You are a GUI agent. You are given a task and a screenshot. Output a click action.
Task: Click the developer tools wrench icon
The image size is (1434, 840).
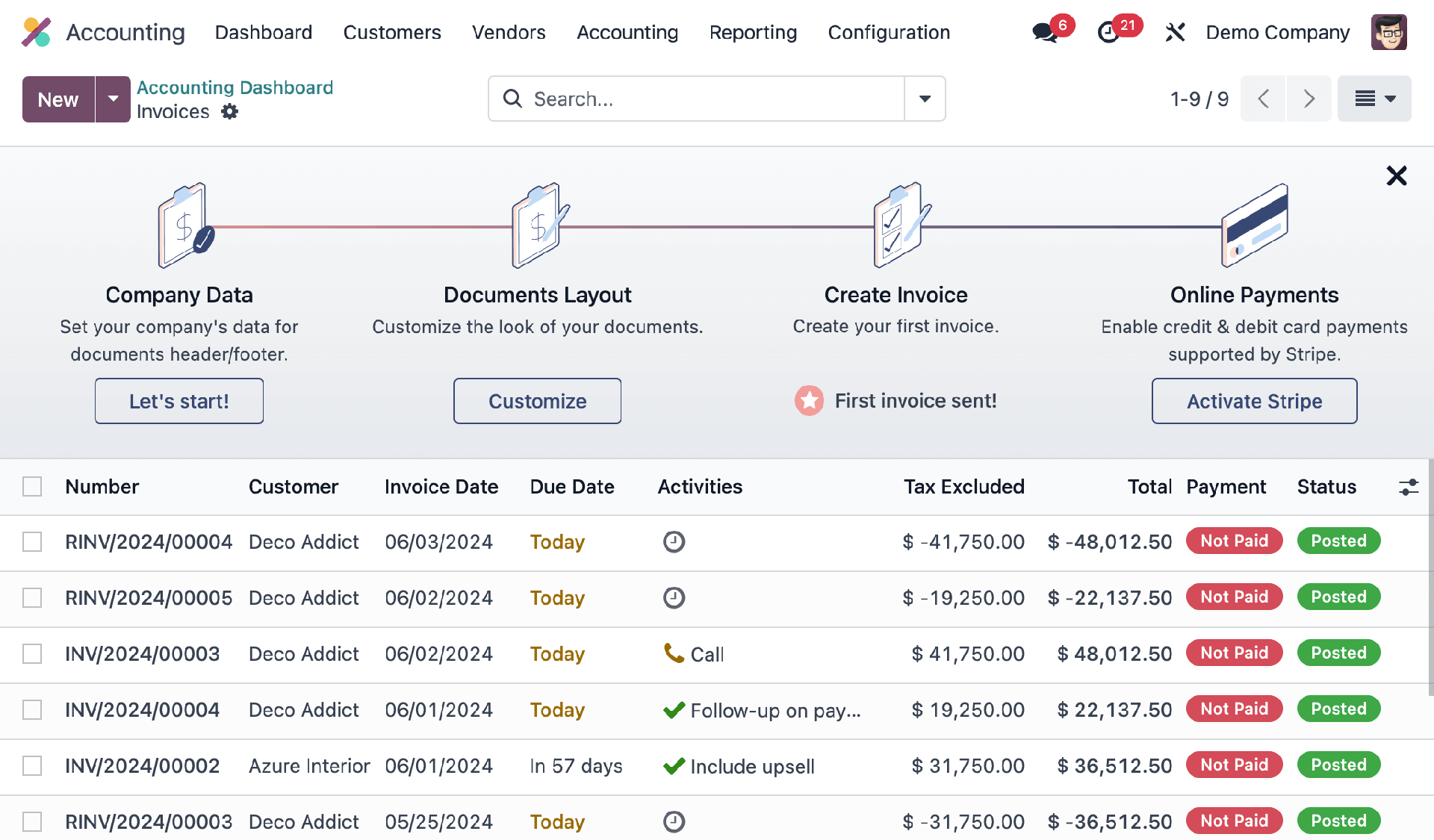1175,32
